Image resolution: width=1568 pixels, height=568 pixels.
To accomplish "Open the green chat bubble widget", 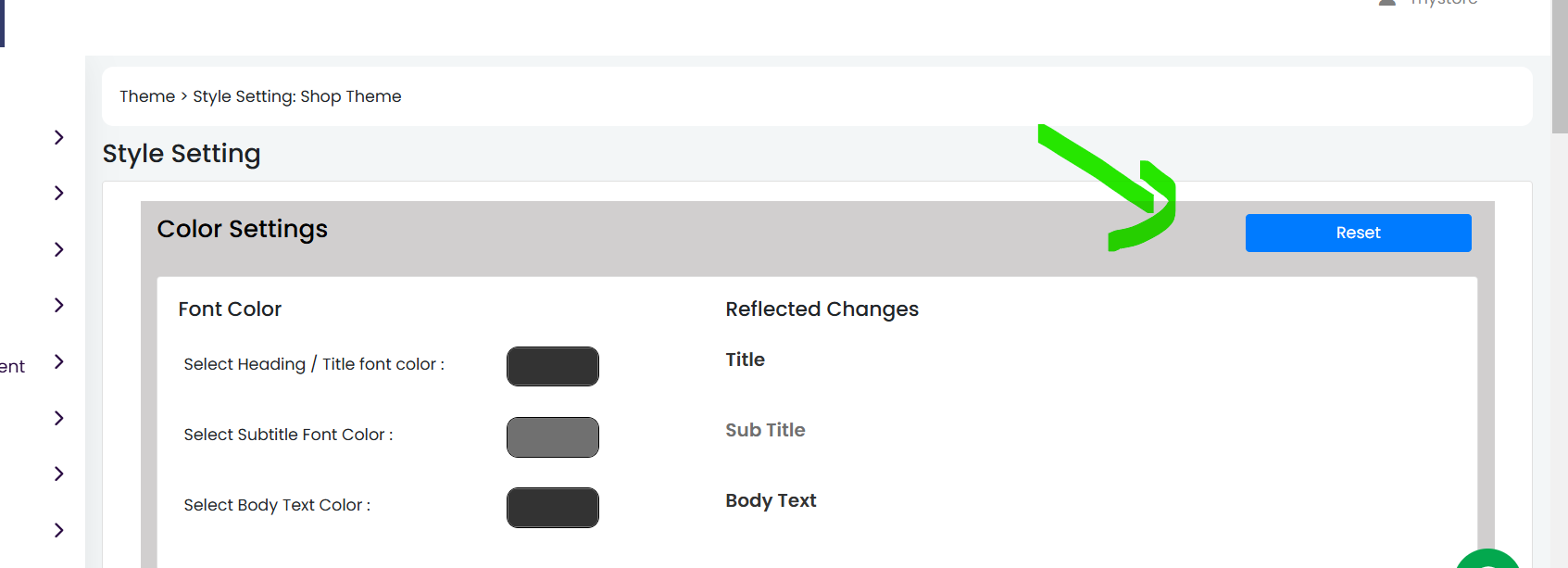I will pos(1487,559).
